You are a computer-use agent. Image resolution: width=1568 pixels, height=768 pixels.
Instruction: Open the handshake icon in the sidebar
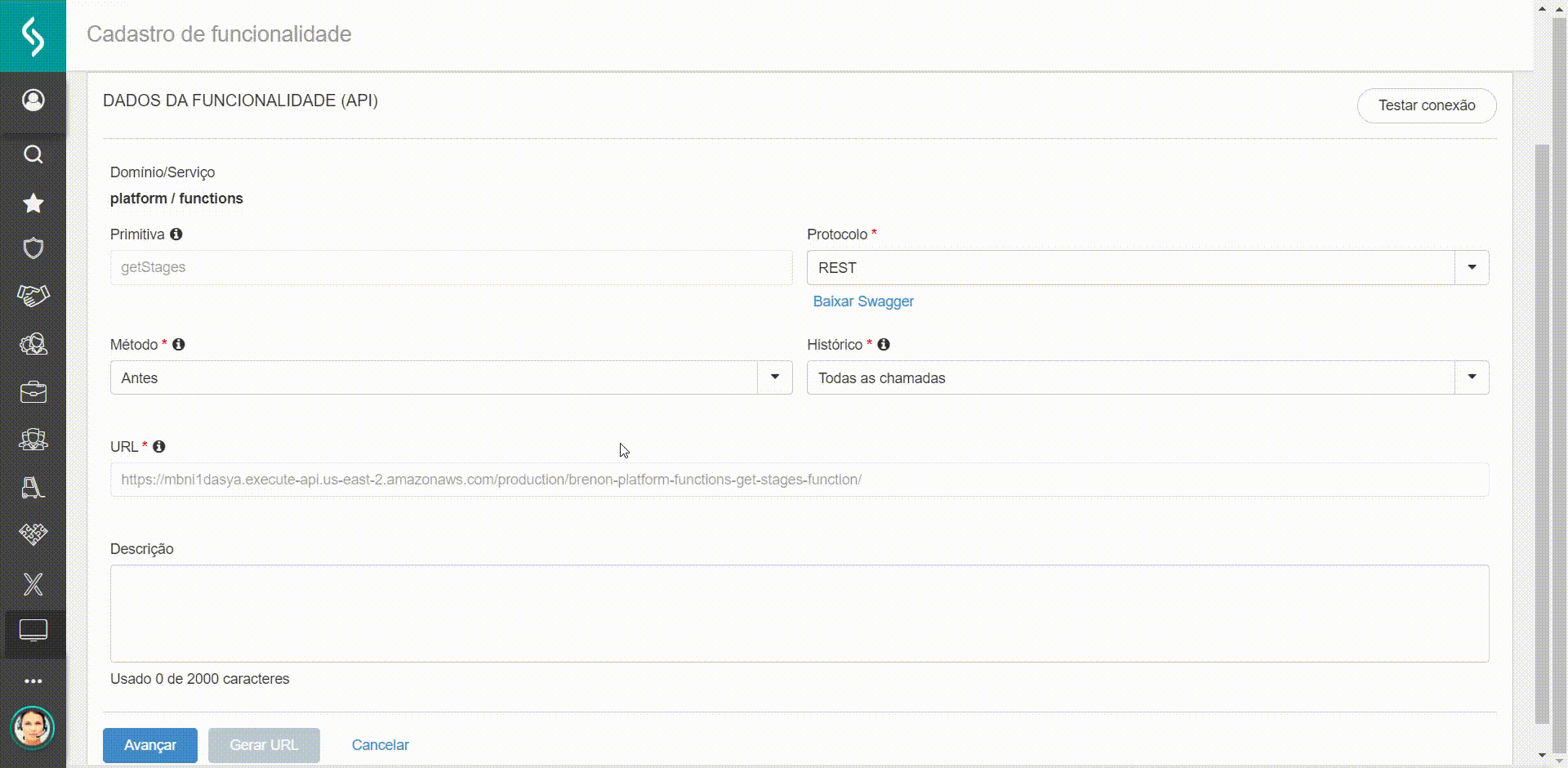(x=33, y=296)
